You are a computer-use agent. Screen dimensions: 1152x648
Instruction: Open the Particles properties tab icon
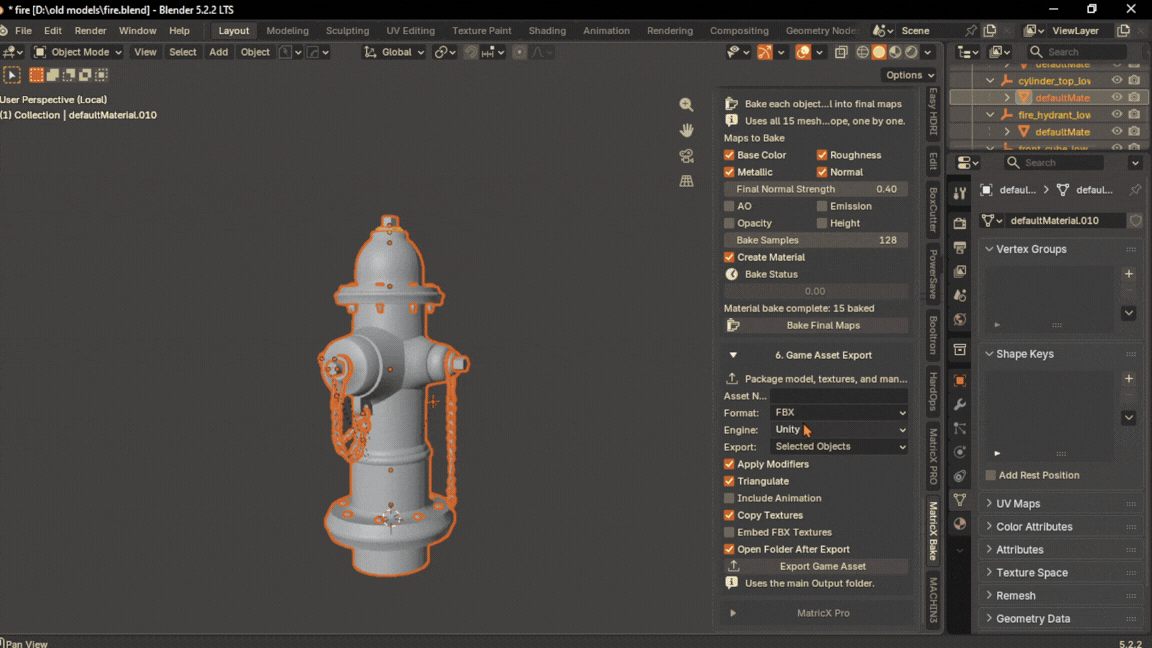coord(960,428)
